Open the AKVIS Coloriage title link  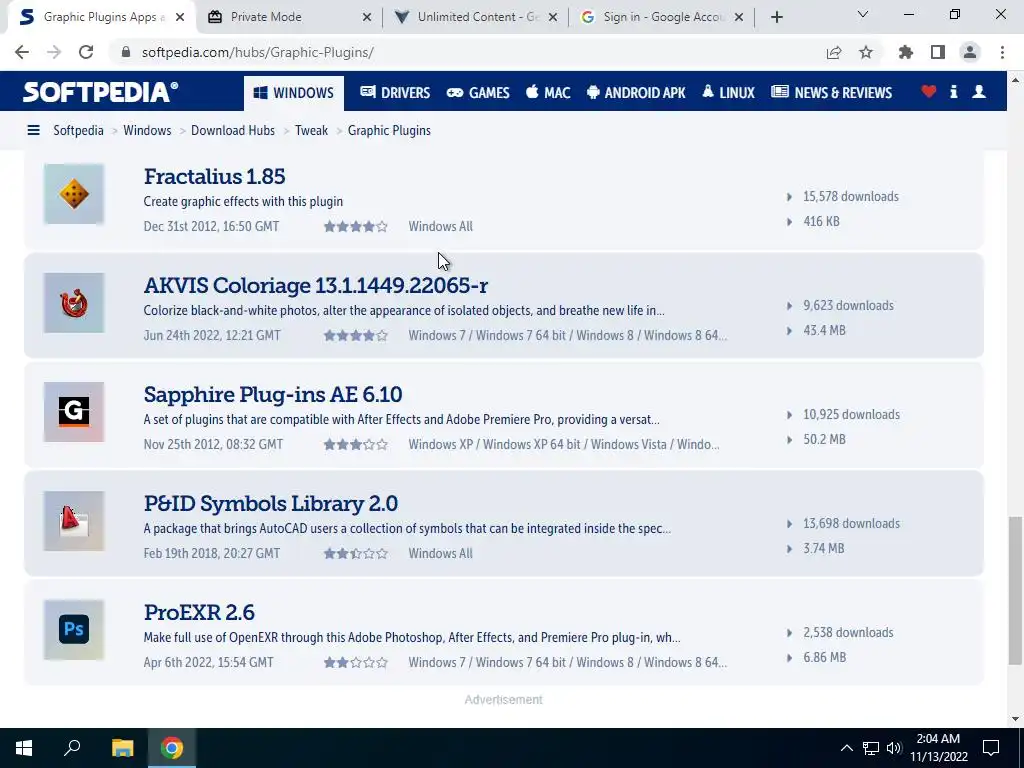tap(316, 285)
